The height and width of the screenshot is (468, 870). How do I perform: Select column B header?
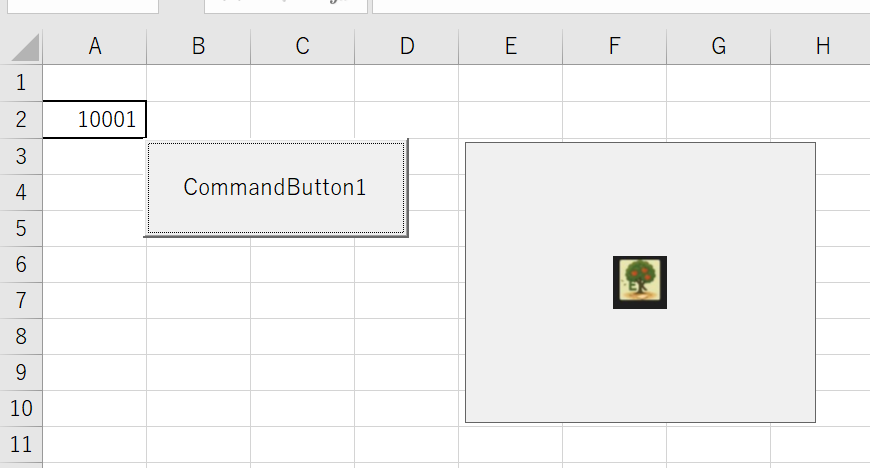pos(199,46)
